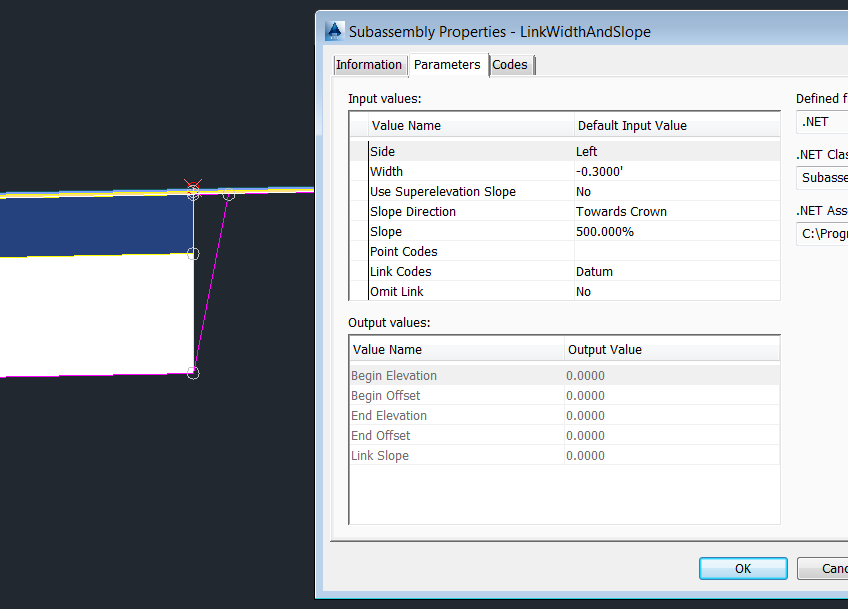Switch to the Codes tab
Screen dimensions: 848x609
coord(510,64)
